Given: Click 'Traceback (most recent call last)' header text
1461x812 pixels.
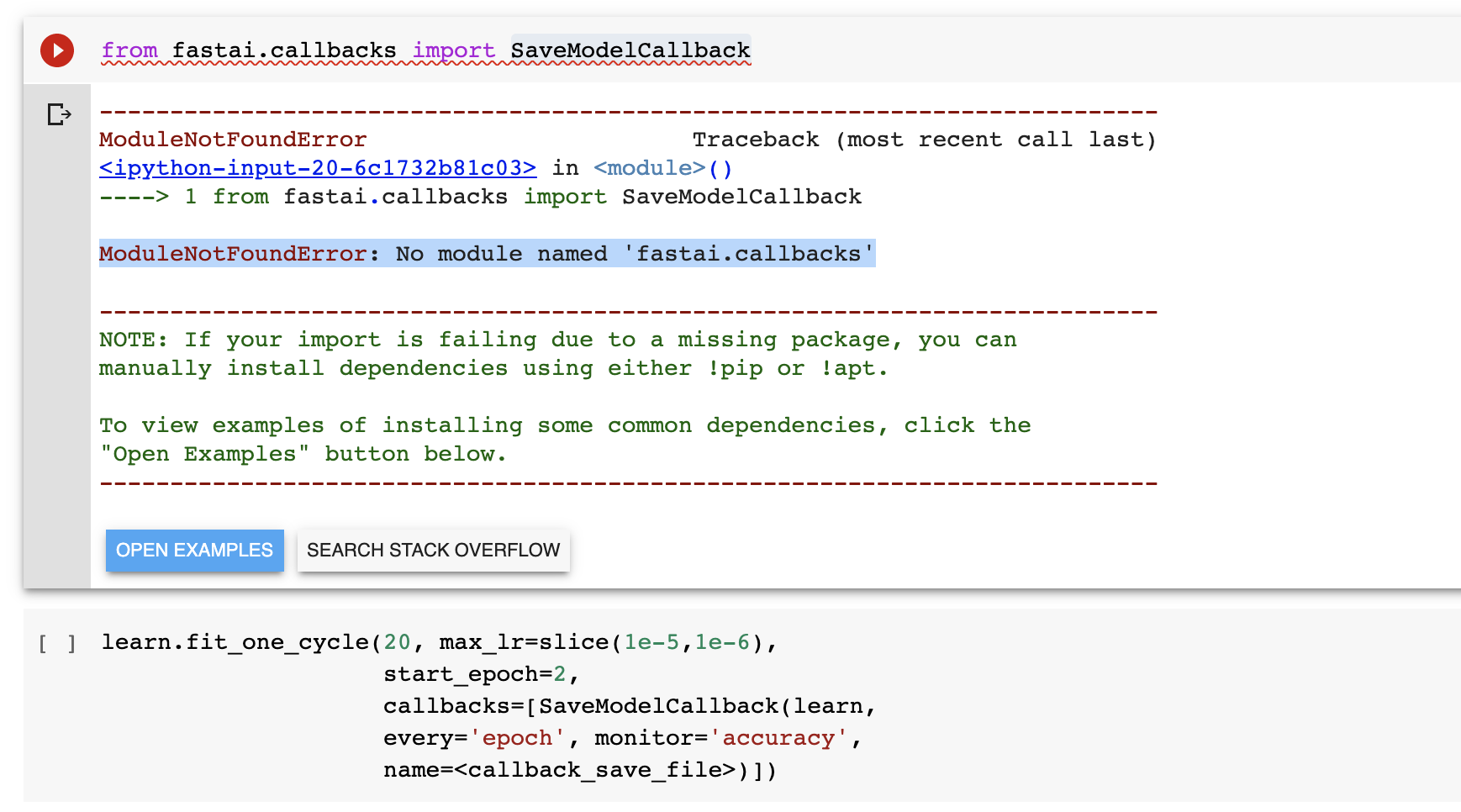Looking at the screenshot, I should click(923, 140).
